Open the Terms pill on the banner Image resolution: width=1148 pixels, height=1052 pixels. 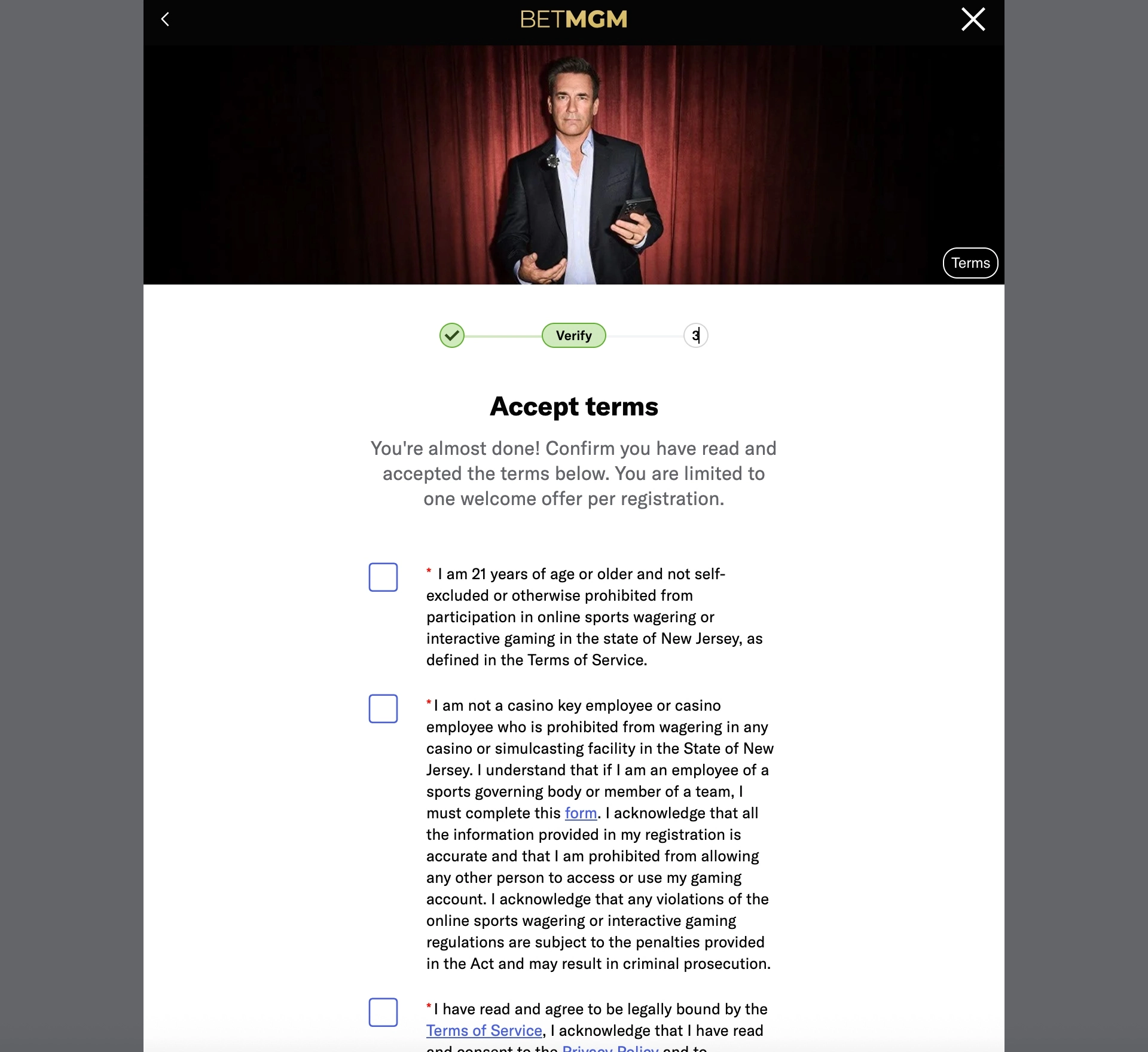click(x=970, y=263)
